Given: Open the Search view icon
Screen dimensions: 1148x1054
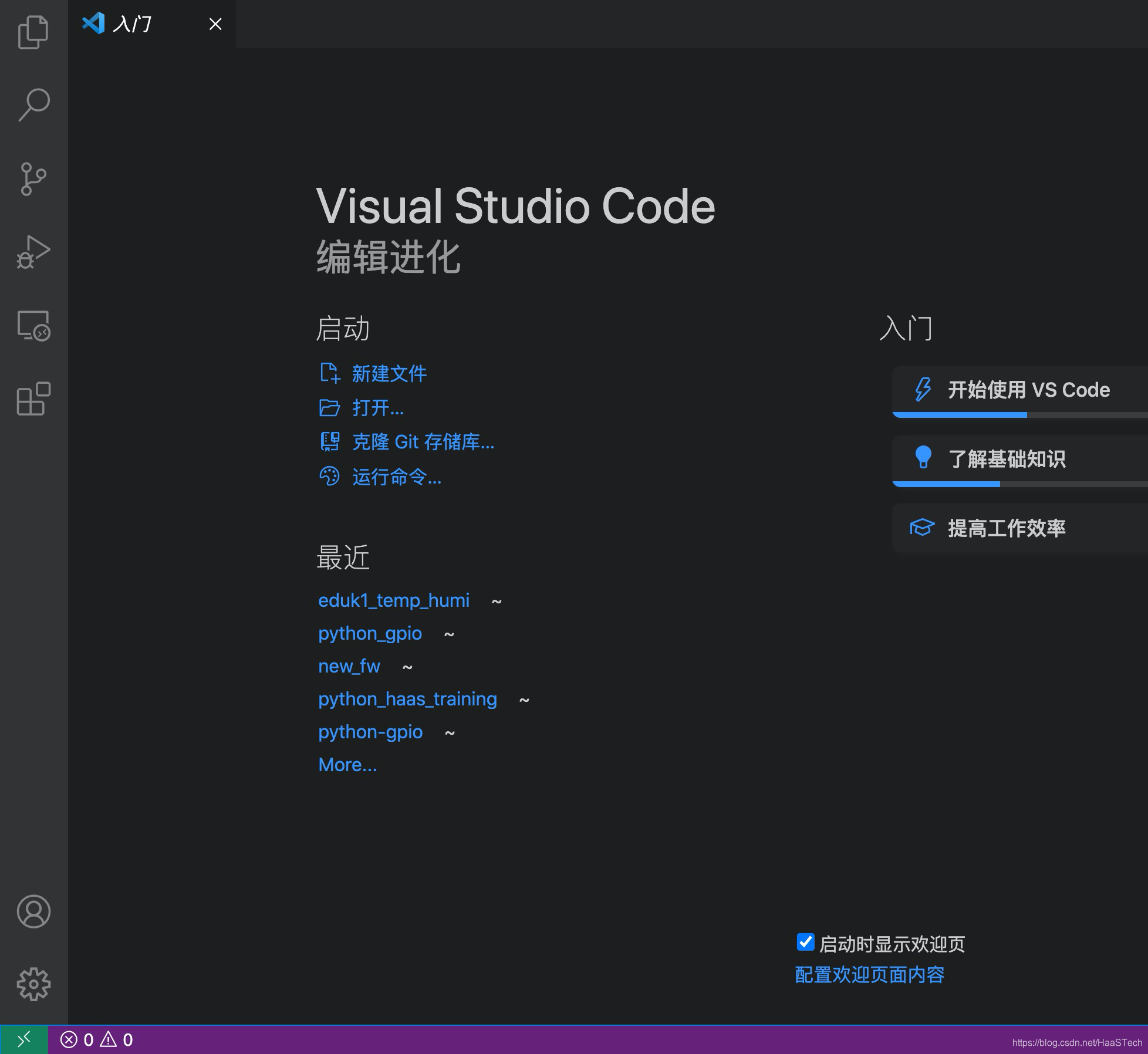Looking at the screenshot, I should [33, 105].
